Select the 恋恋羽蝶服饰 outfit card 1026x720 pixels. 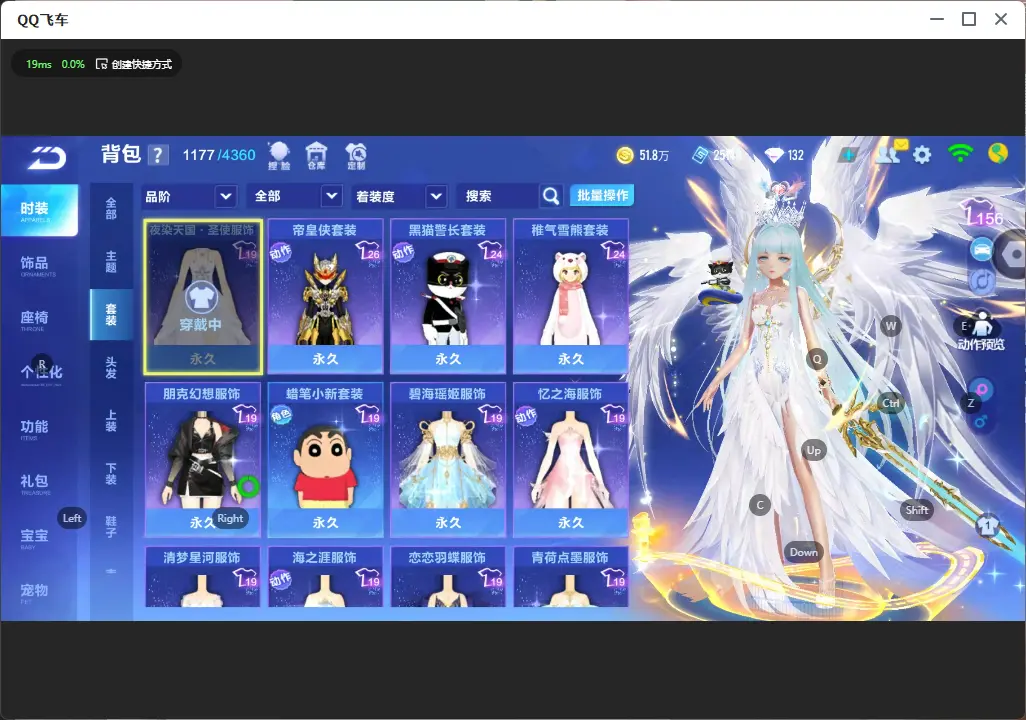[448, 577]
